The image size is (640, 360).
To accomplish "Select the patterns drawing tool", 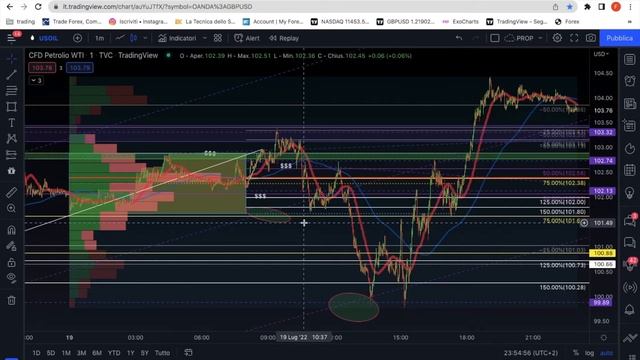I will (11, 139).
